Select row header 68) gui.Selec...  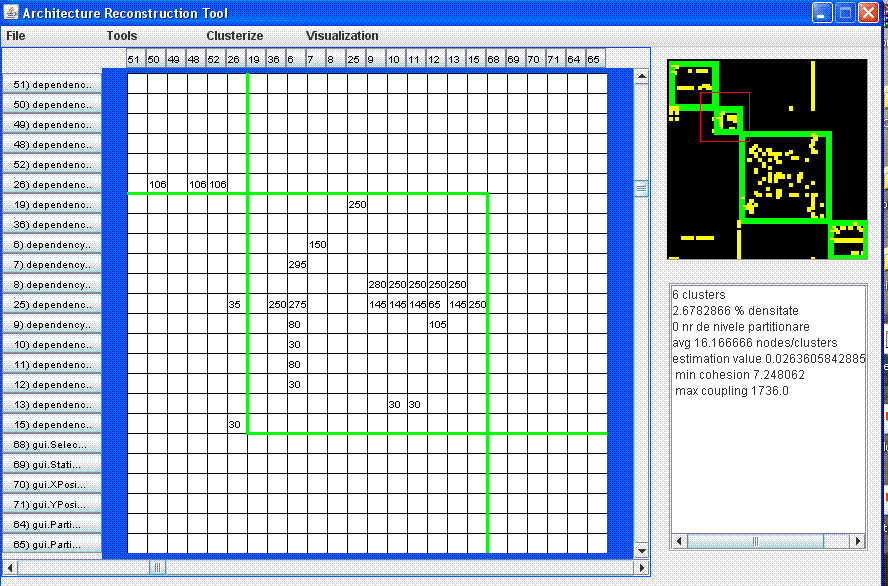[52, 445]
